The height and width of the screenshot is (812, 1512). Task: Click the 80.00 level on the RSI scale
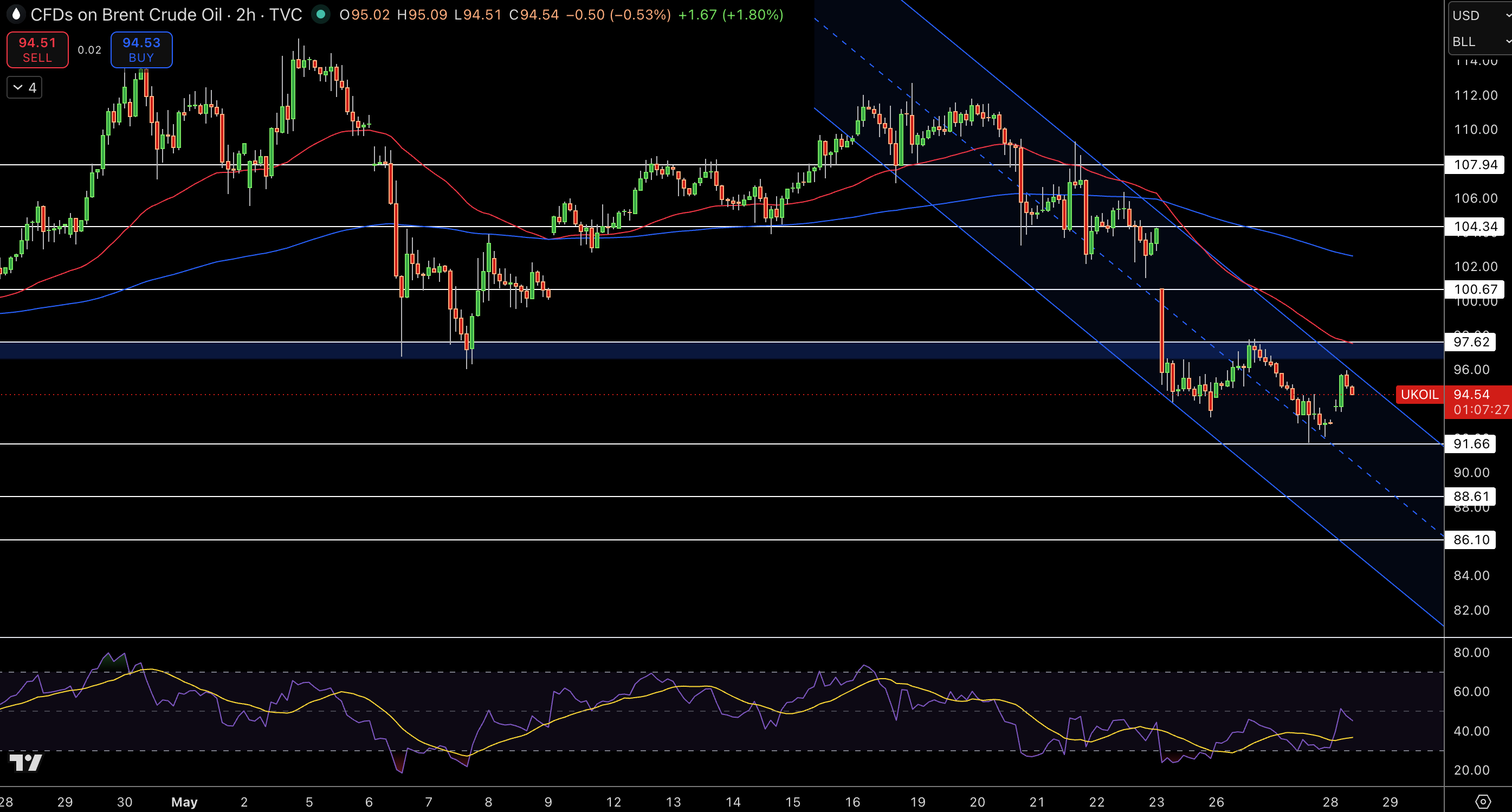[x=1471, y=652]
